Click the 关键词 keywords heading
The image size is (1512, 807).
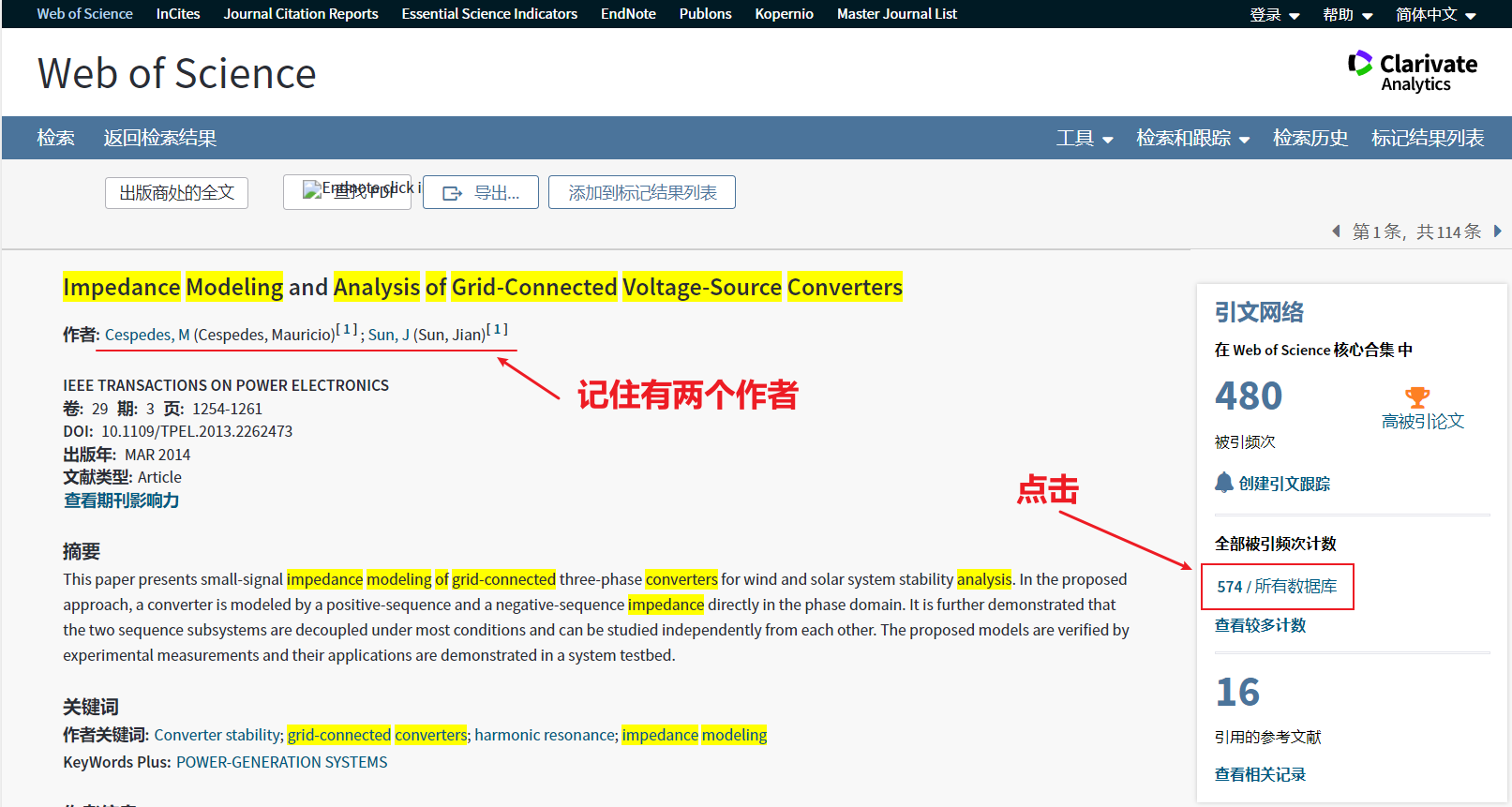point(91,707)
